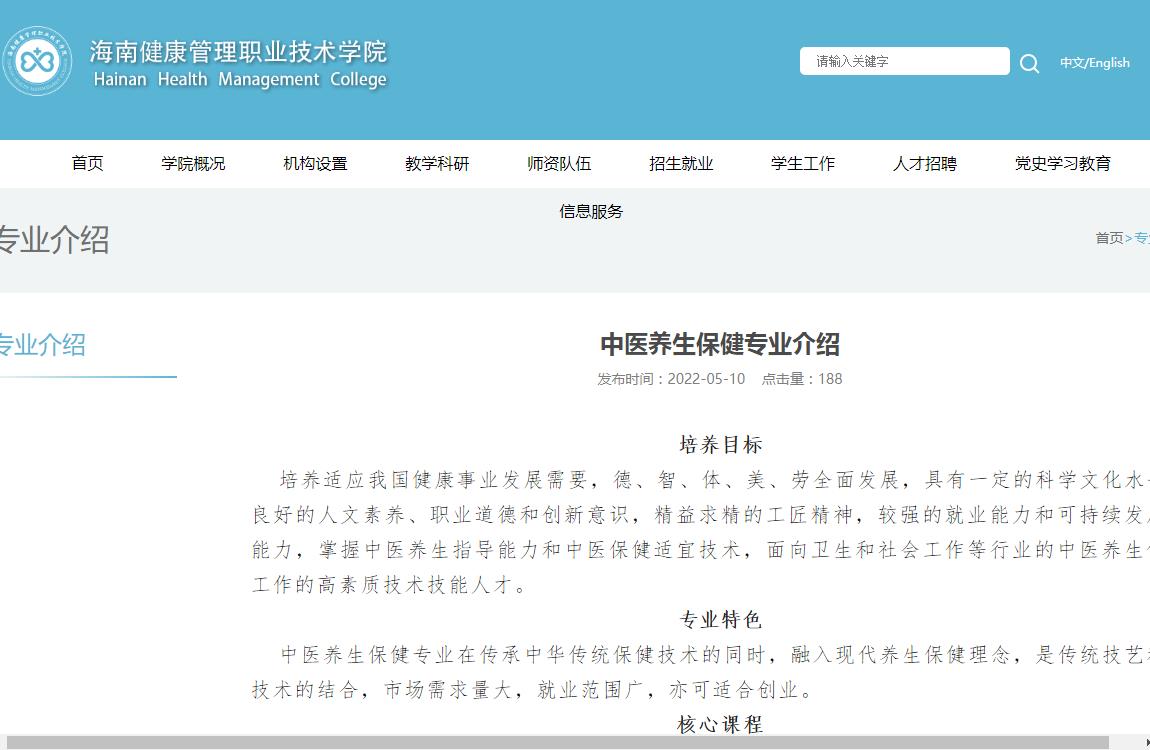Click the 点击量：188 view count
Viewport: 1150px width, 750px height.
tap(802, 379)
